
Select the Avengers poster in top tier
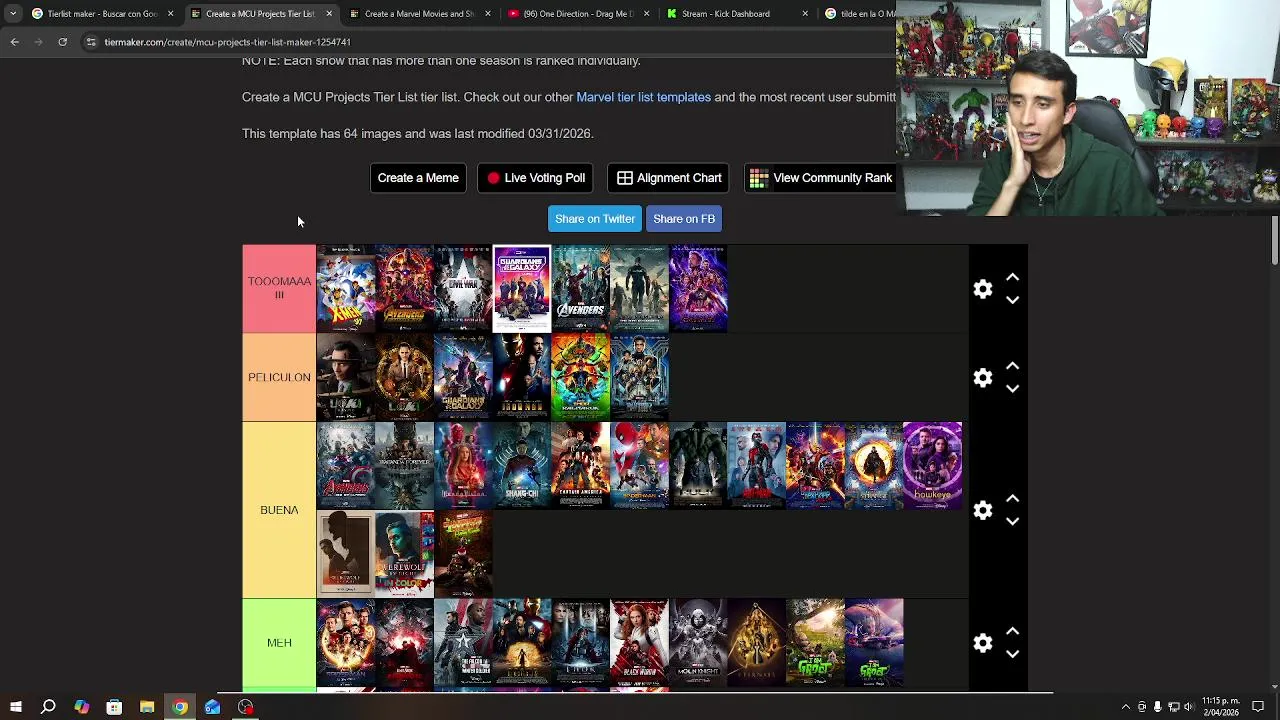pos(580,288)
